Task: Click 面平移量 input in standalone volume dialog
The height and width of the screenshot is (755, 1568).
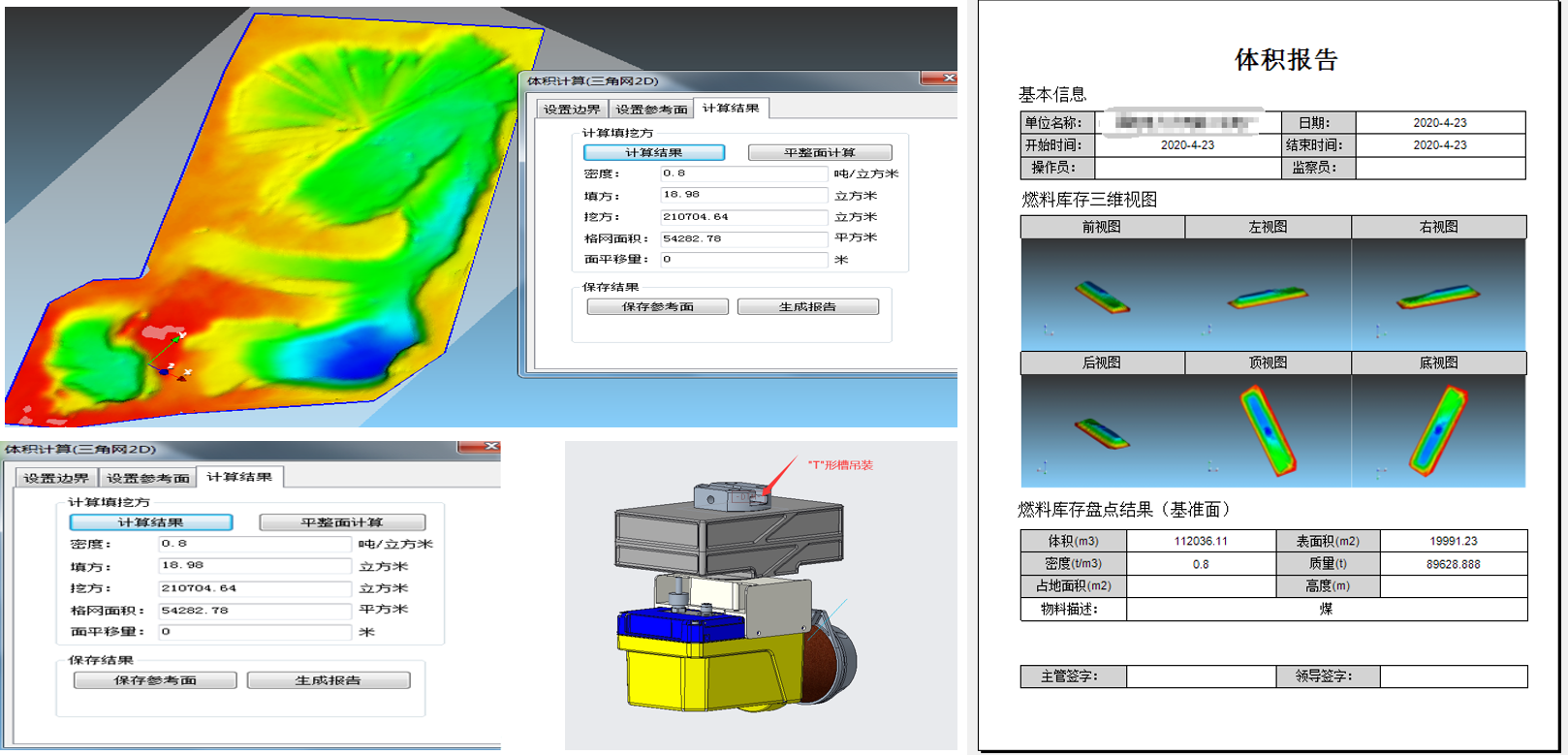Action: point(255,632)
